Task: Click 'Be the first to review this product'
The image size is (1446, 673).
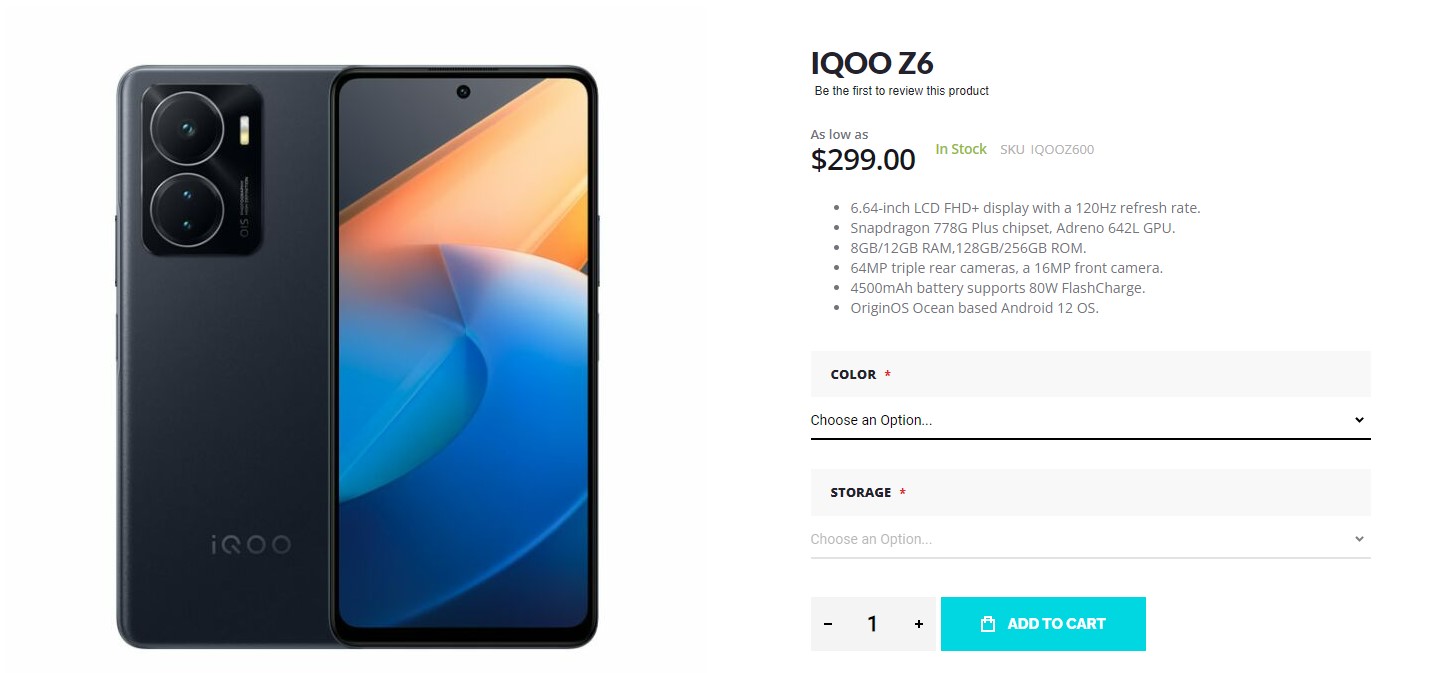Action: point(898,90)
